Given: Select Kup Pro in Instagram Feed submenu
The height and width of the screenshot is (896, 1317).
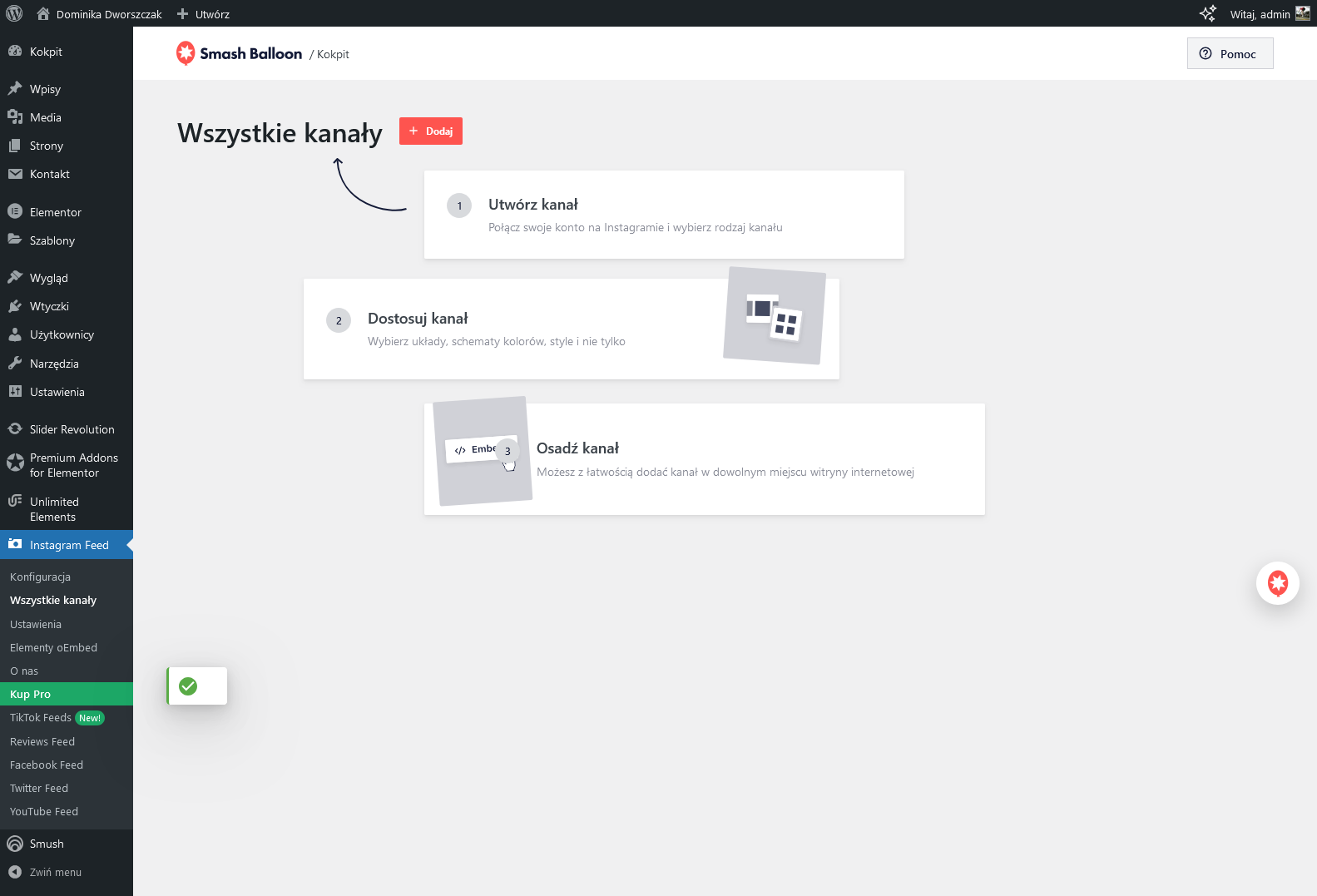Looking at the screenshot, I should pos(30,694).
